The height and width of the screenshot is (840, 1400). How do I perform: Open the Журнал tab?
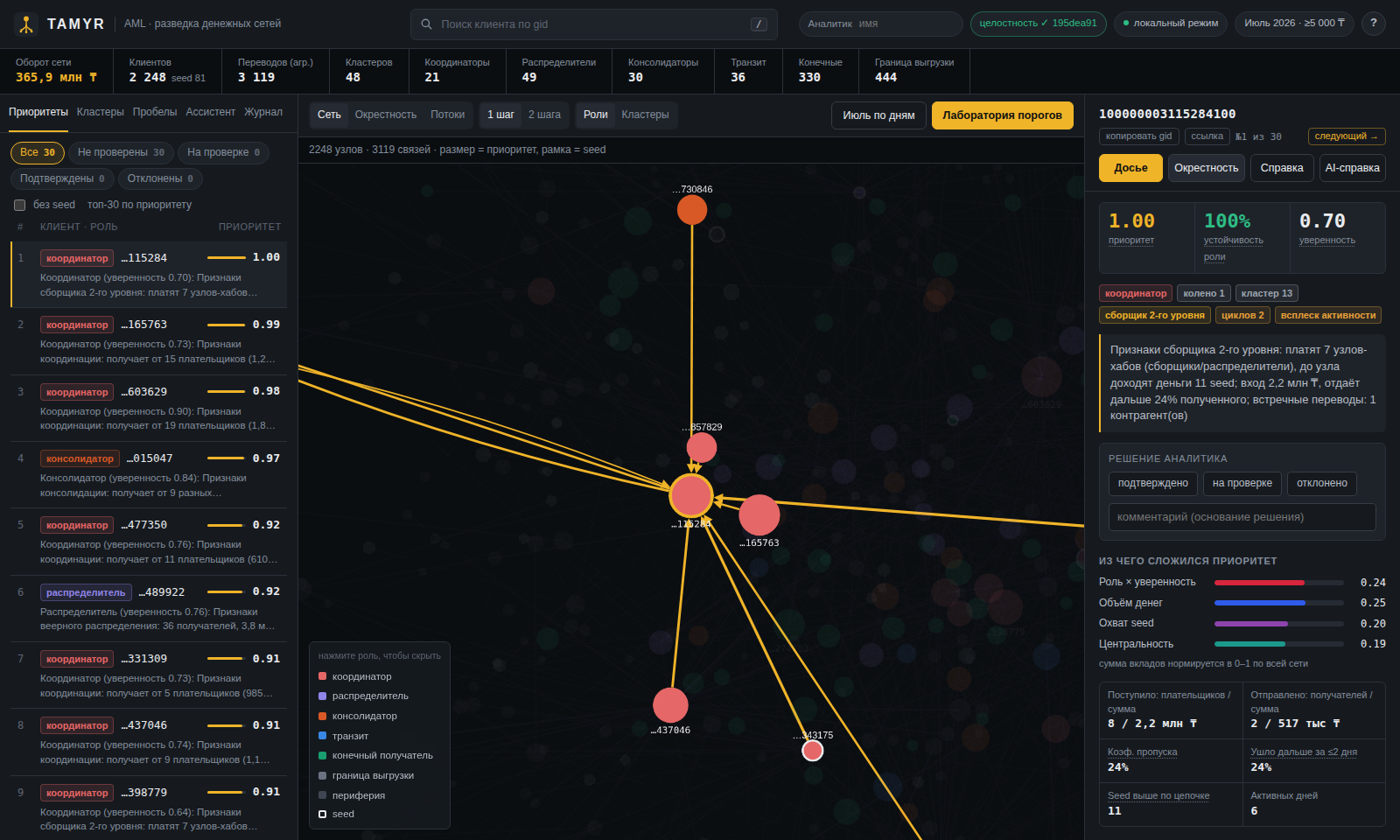coord(263,112)
